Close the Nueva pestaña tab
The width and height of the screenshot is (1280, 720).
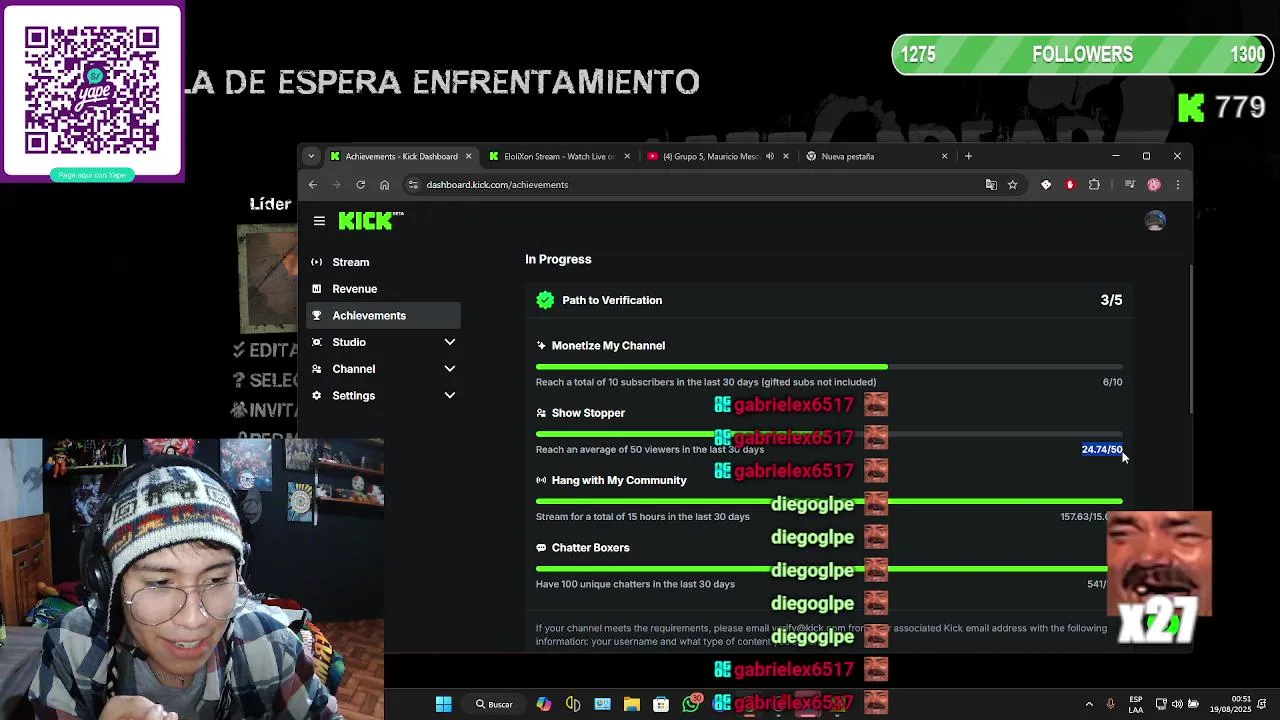[944, 156]
